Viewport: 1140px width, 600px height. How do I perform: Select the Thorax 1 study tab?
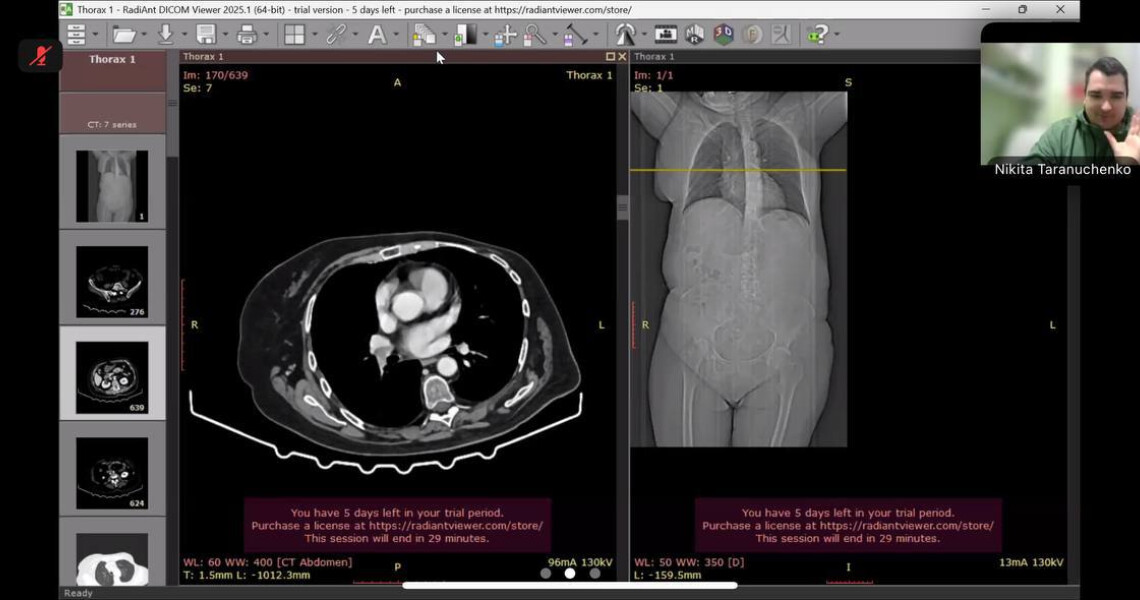[x=112, y=60]
